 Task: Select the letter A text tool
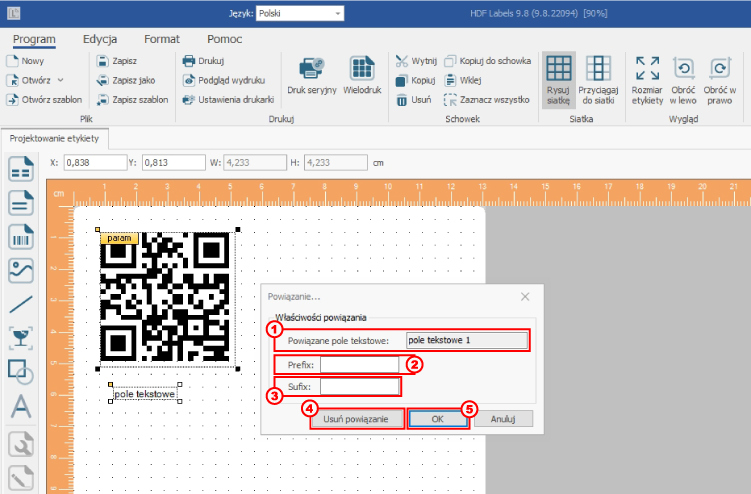(21, 406)
